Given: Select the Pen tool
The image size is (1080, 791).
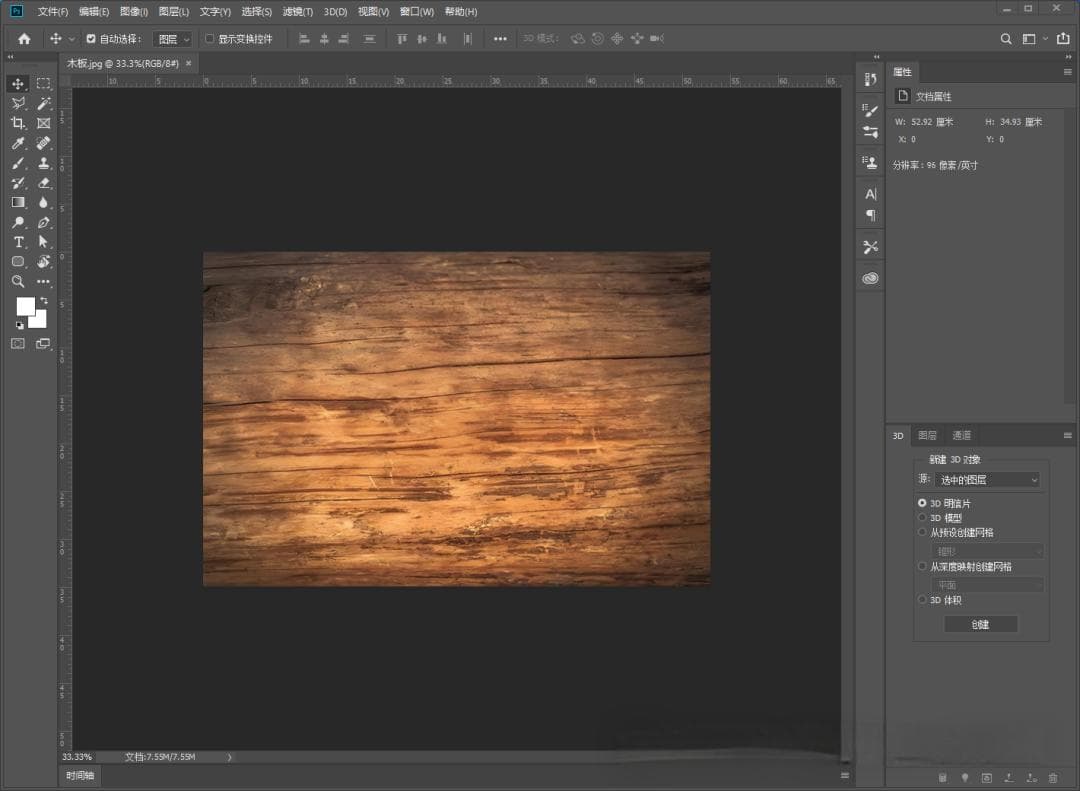Looking at the screenshot, I should click(43, 223).
